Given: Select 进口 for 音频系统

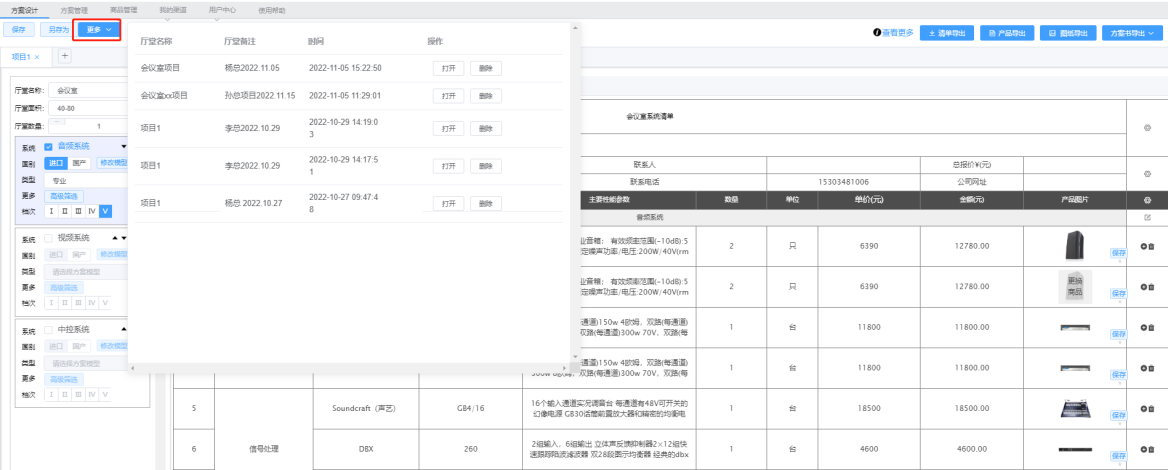Looking at the screenshot, I should point(56,163).
